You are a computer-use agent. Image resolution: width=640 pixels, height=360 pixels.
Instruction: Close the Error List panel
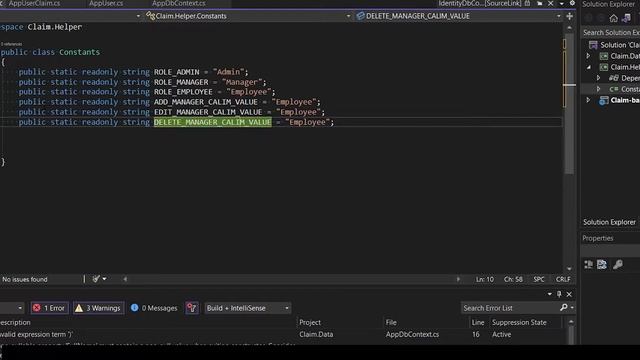pos(569,294)
